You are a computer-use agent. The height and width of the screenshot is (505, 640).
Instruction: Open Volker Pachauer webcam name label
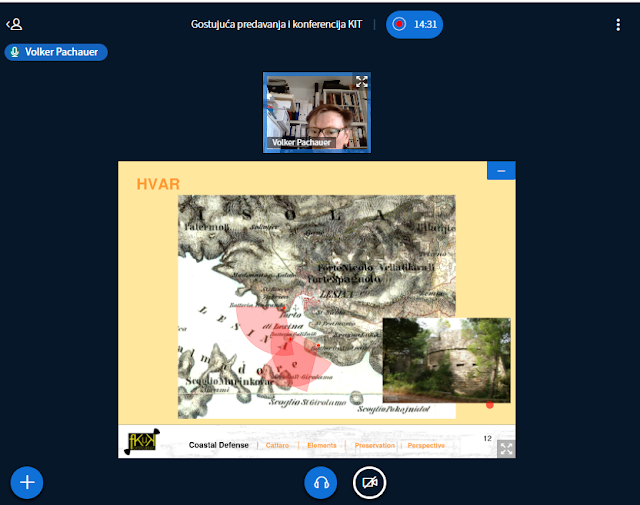click(301, 142)
